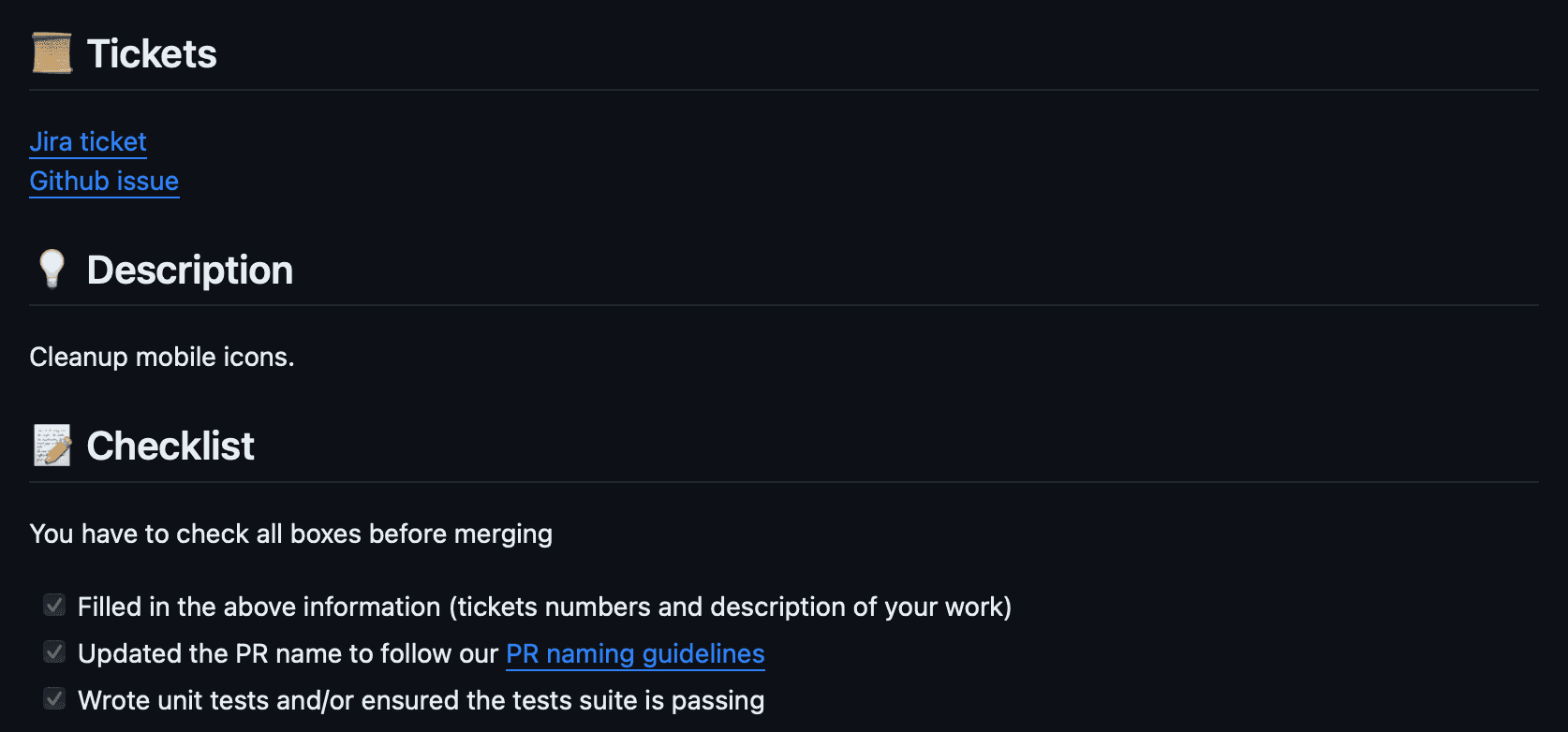Click the scroll emoji beside the Tickets heading

pyautogui.click(x=52, y=53)
